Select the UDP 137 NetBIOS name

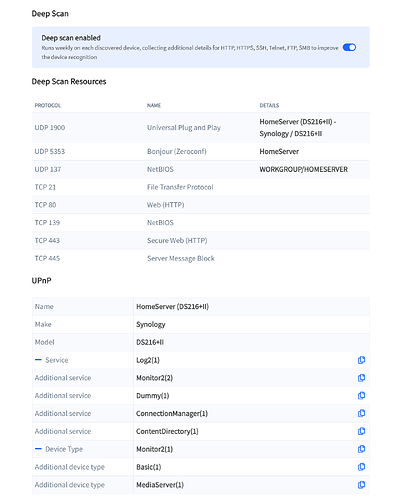click(x=160, y=169)
